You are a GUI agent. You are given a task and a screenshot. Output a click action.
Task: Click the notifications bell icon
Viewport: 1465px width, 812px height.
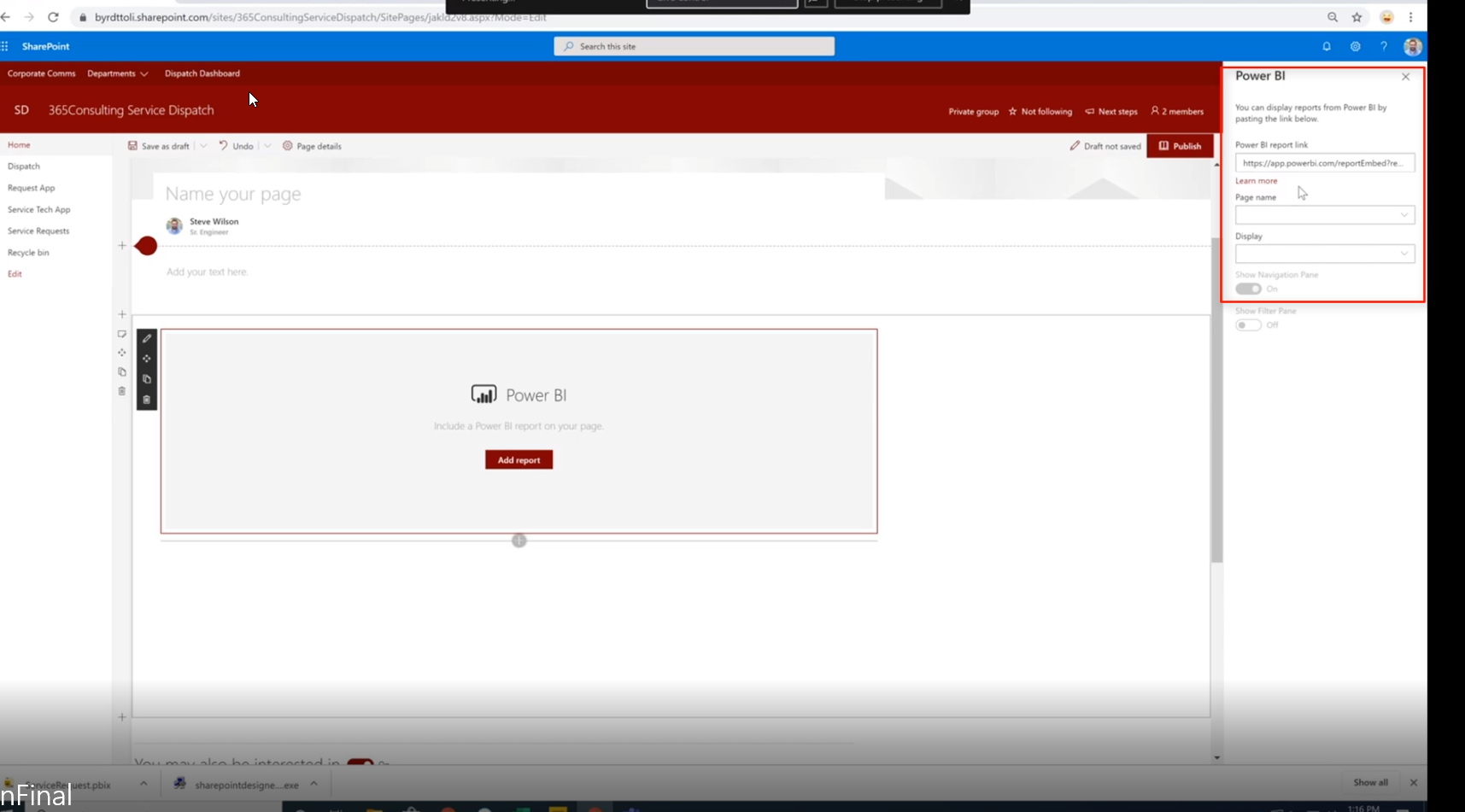point(1327,46)
